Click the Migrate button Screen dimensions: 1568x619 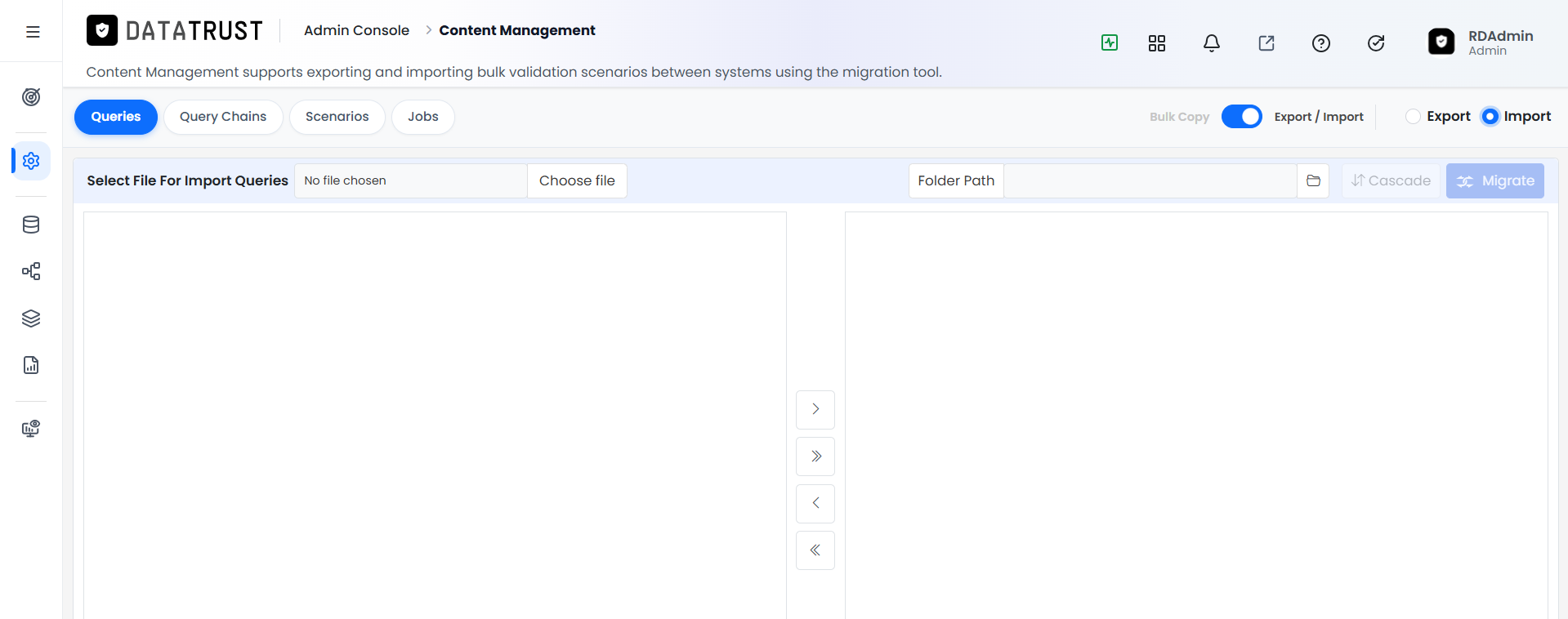point(1495,180)
